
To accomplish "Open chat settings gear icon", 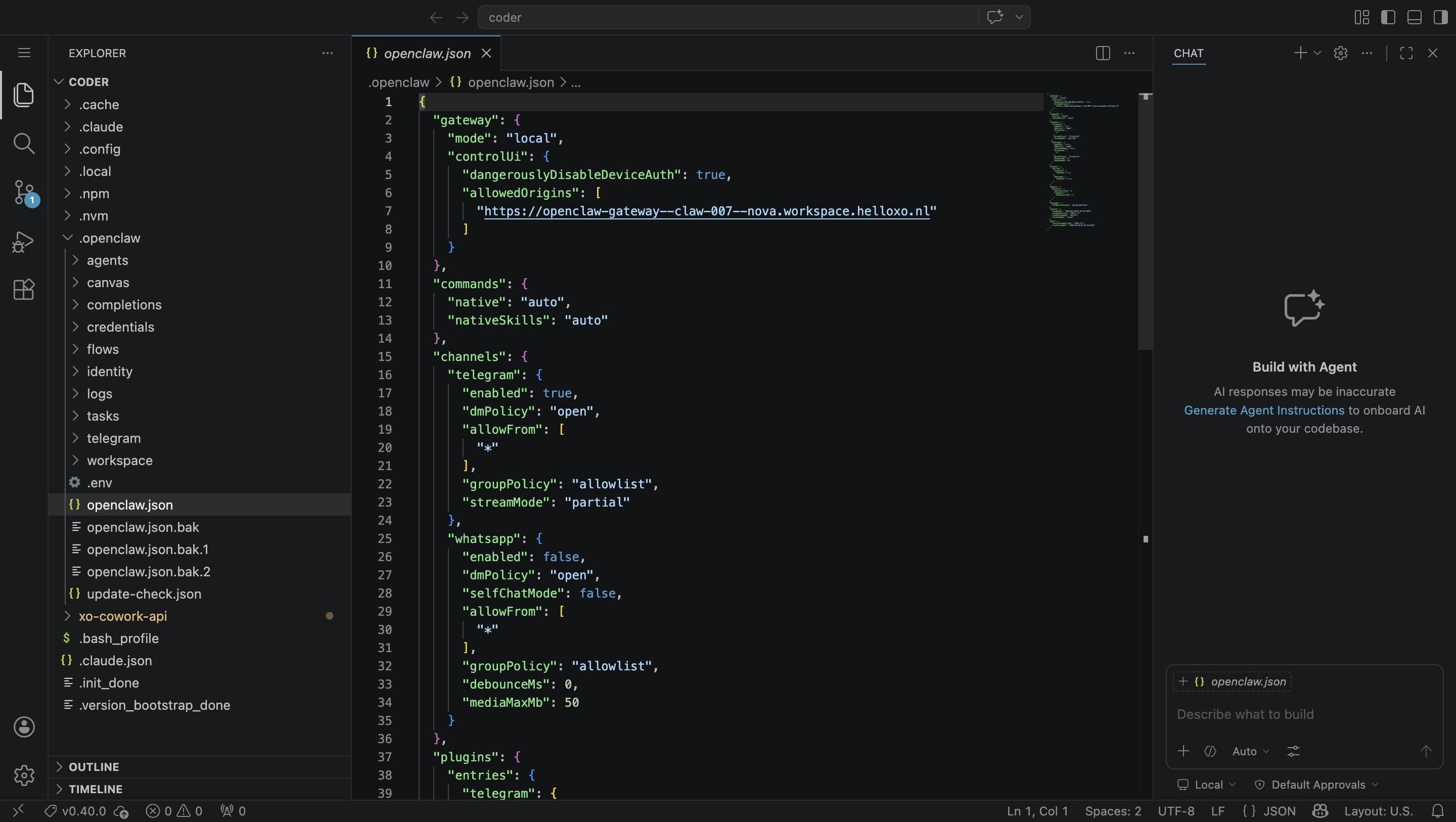I will point(1341,53).
